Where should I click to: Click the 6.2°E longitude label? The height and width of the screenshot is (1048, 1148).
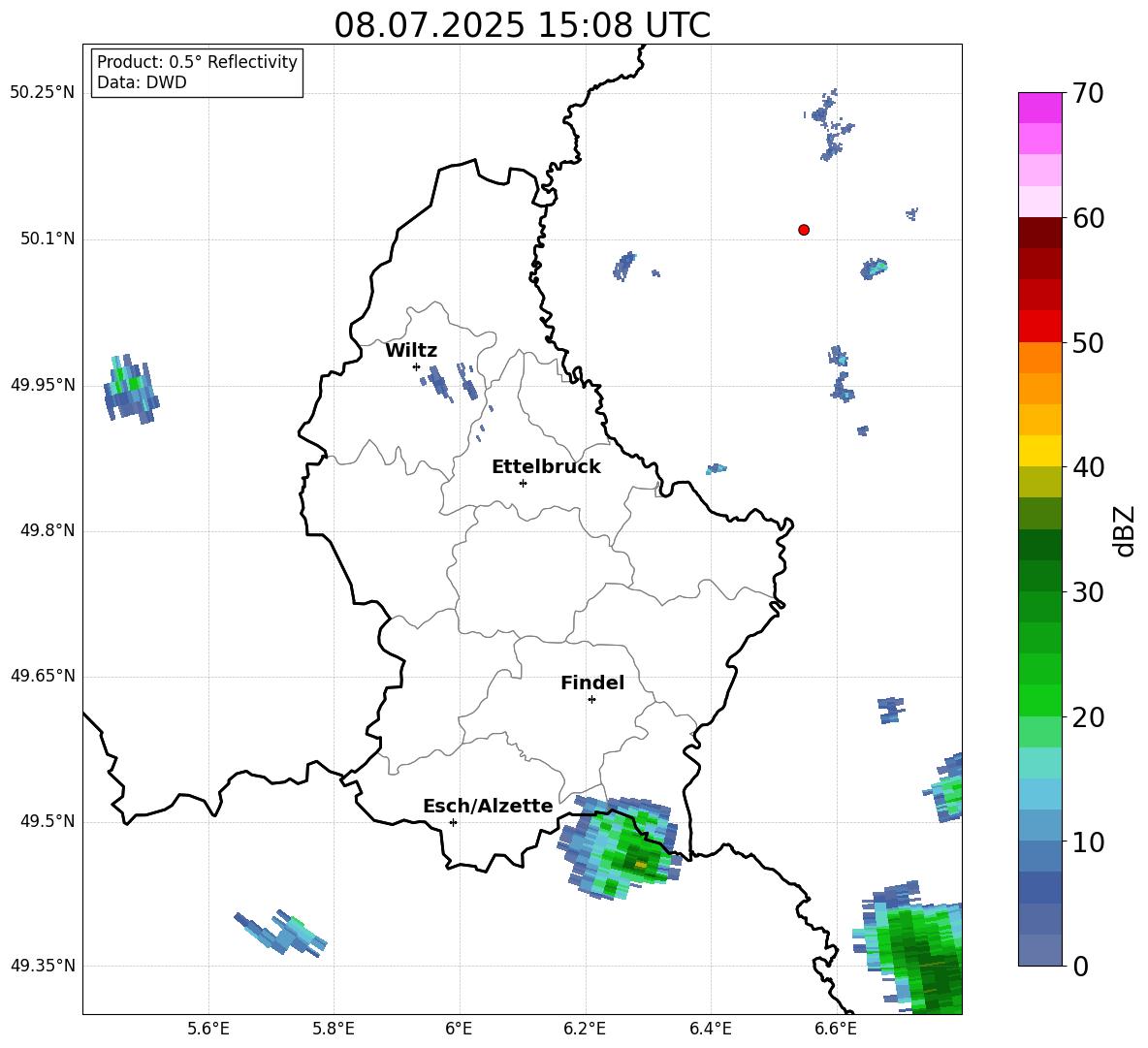tap(585, 1029)
